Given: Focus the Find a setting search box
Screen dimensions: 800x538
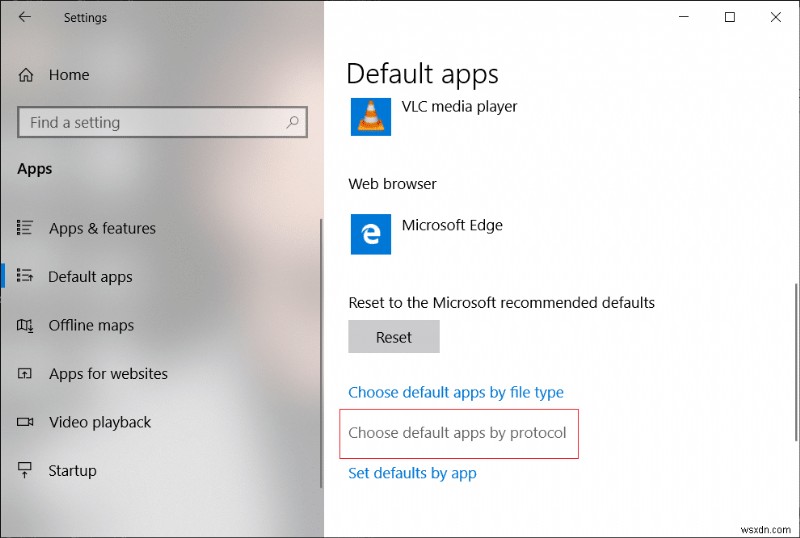Looking at the screenshot, I should pyautogui.click(x=162, y=122).
